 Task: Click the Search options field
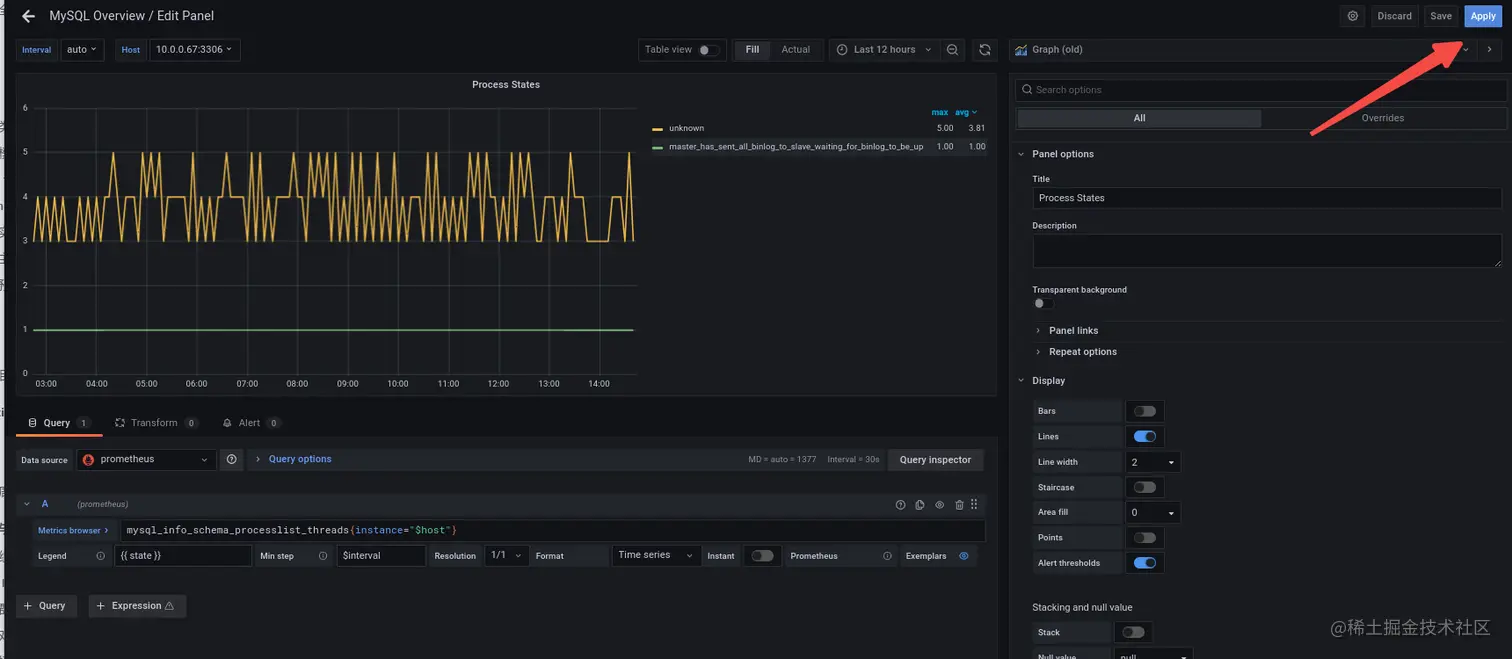(1260, 90)
